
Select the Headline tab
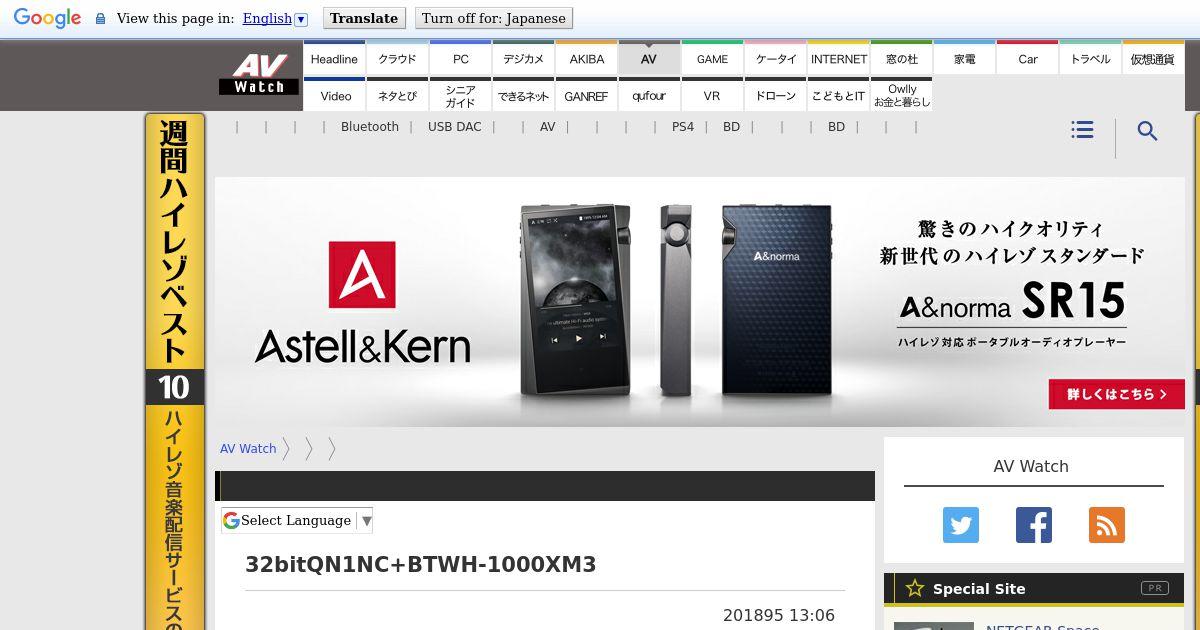pyautogui.click(x=334, y=59)
